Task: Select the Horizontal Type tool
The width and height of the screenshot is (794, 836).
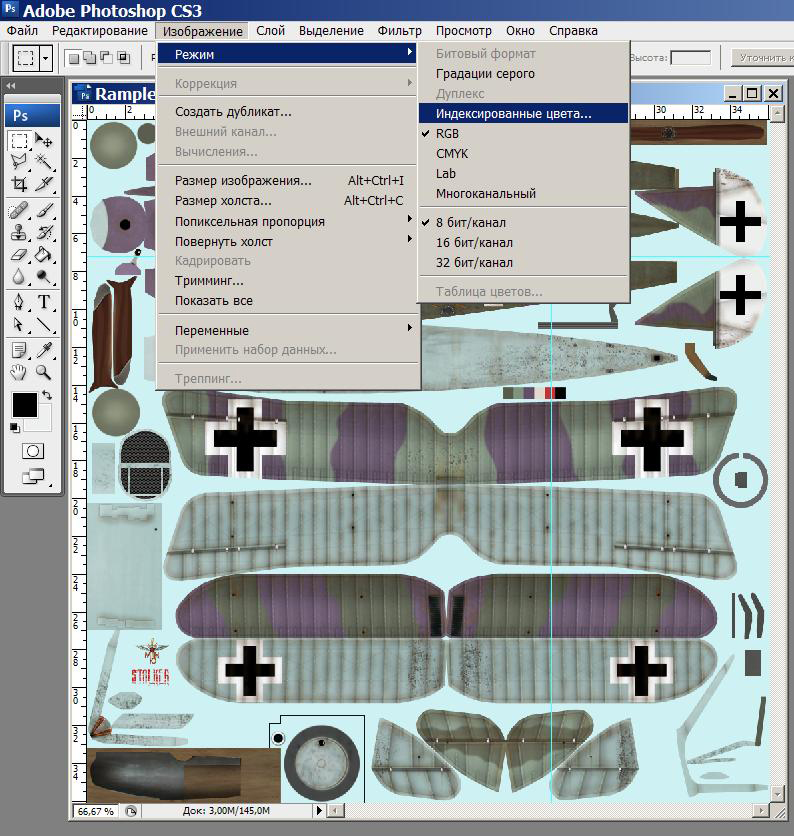Action: coord(44,302)
